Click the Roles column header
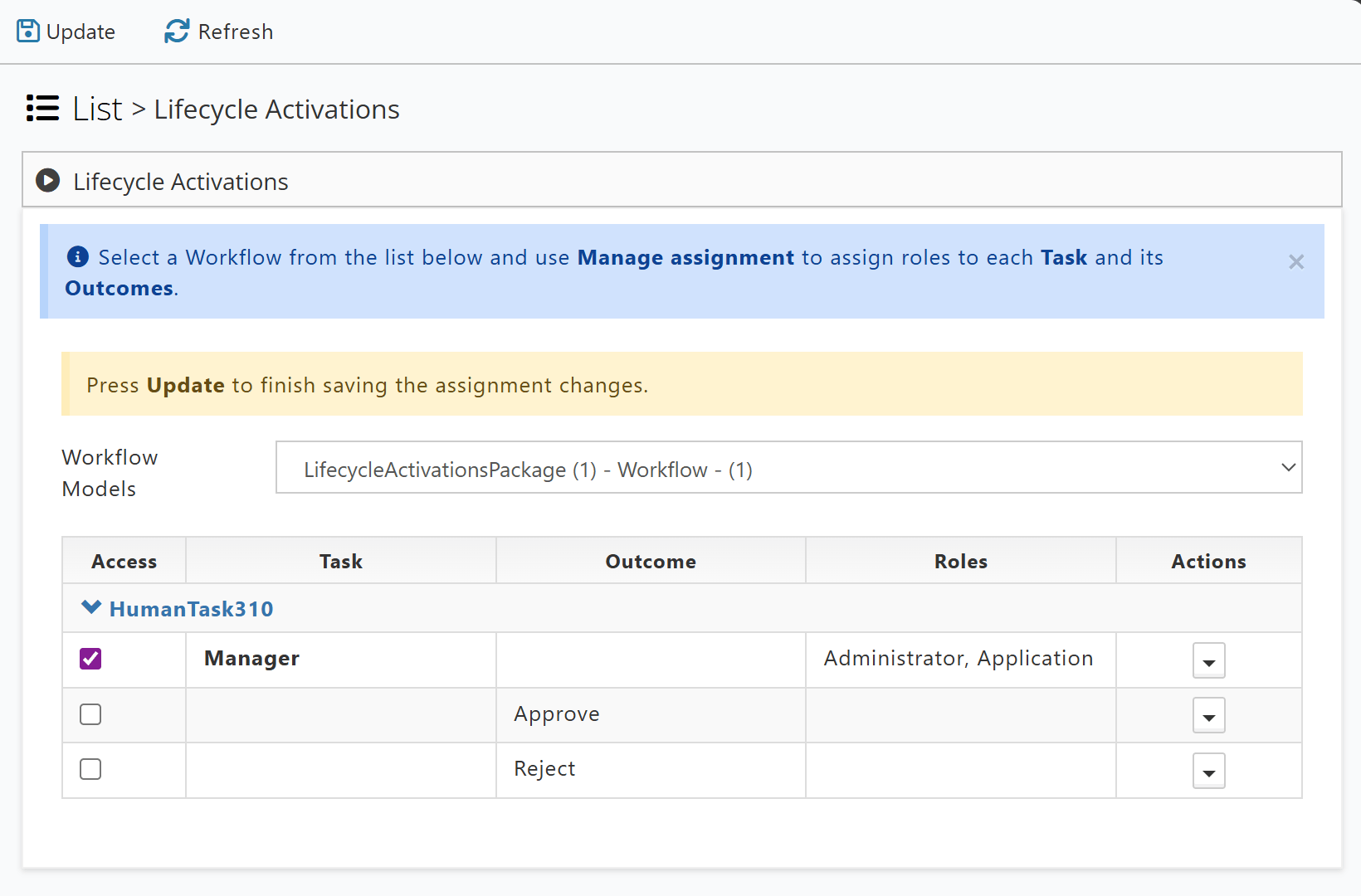This screenshot has width=1361, height=896. click(961, 562)
